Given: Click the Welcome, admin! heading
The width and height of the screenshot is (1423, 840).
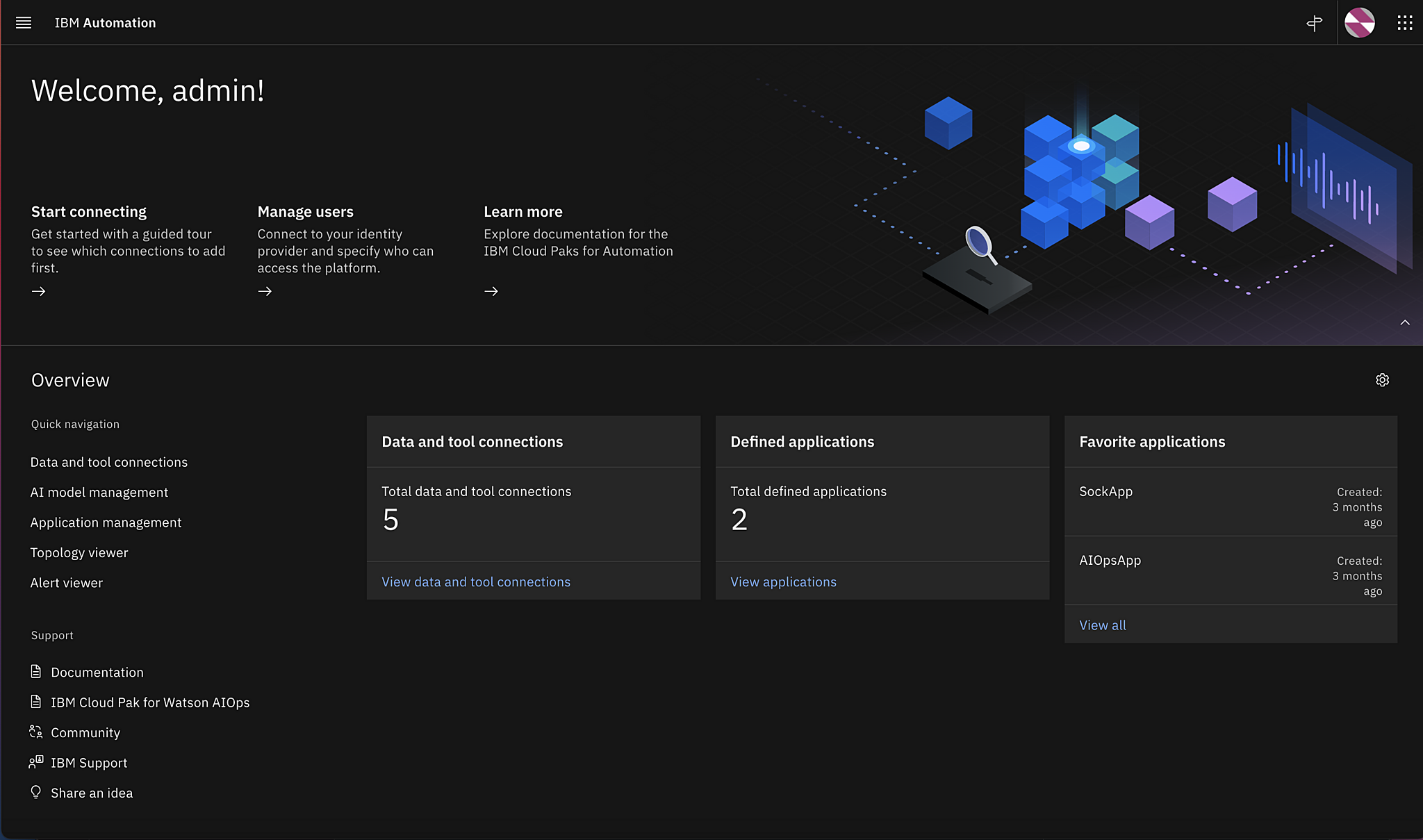Looking at the screenshot, I should click(x=148, y=91).
